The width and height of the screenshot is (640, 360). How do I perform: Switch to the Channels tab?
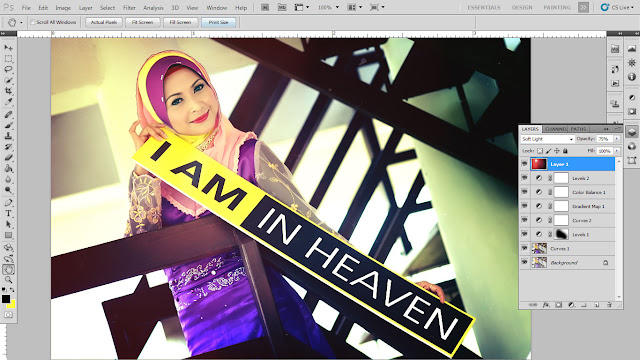[x=556, y=129]
